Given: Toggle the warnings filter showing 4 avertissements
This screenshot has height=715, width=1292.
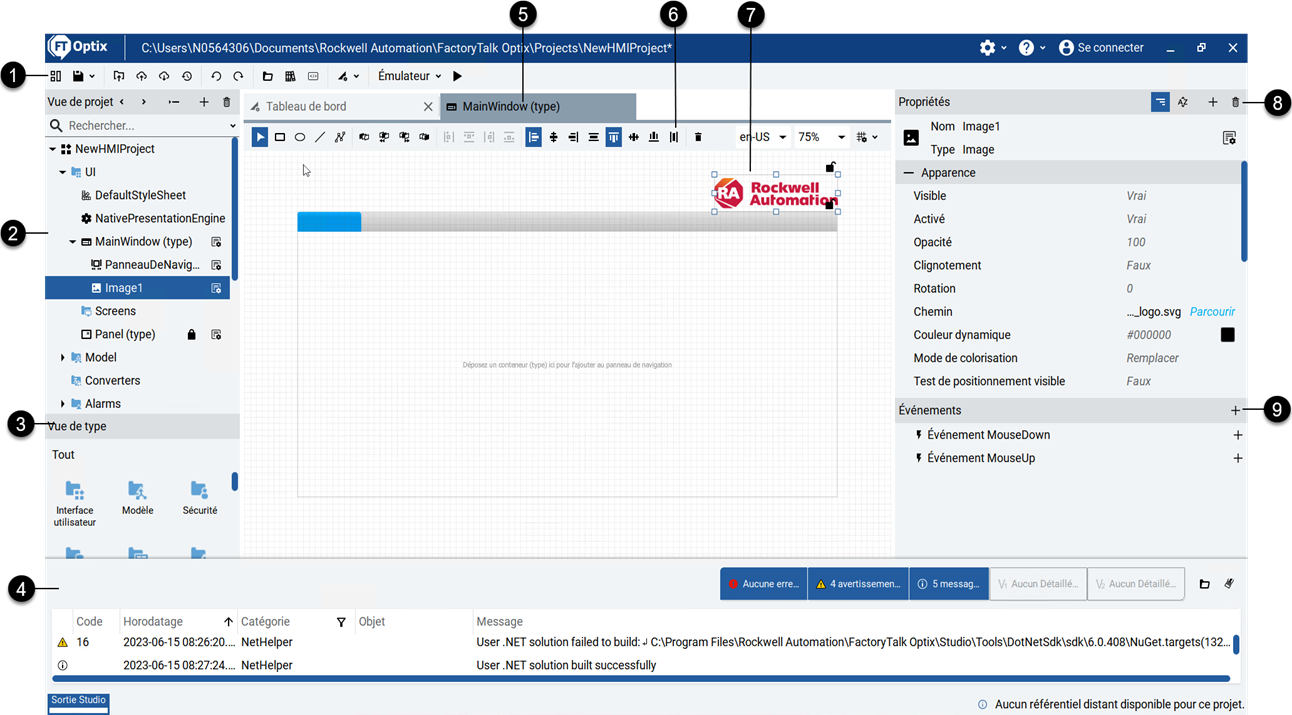Looking at the screenshot, I should 858,584.
